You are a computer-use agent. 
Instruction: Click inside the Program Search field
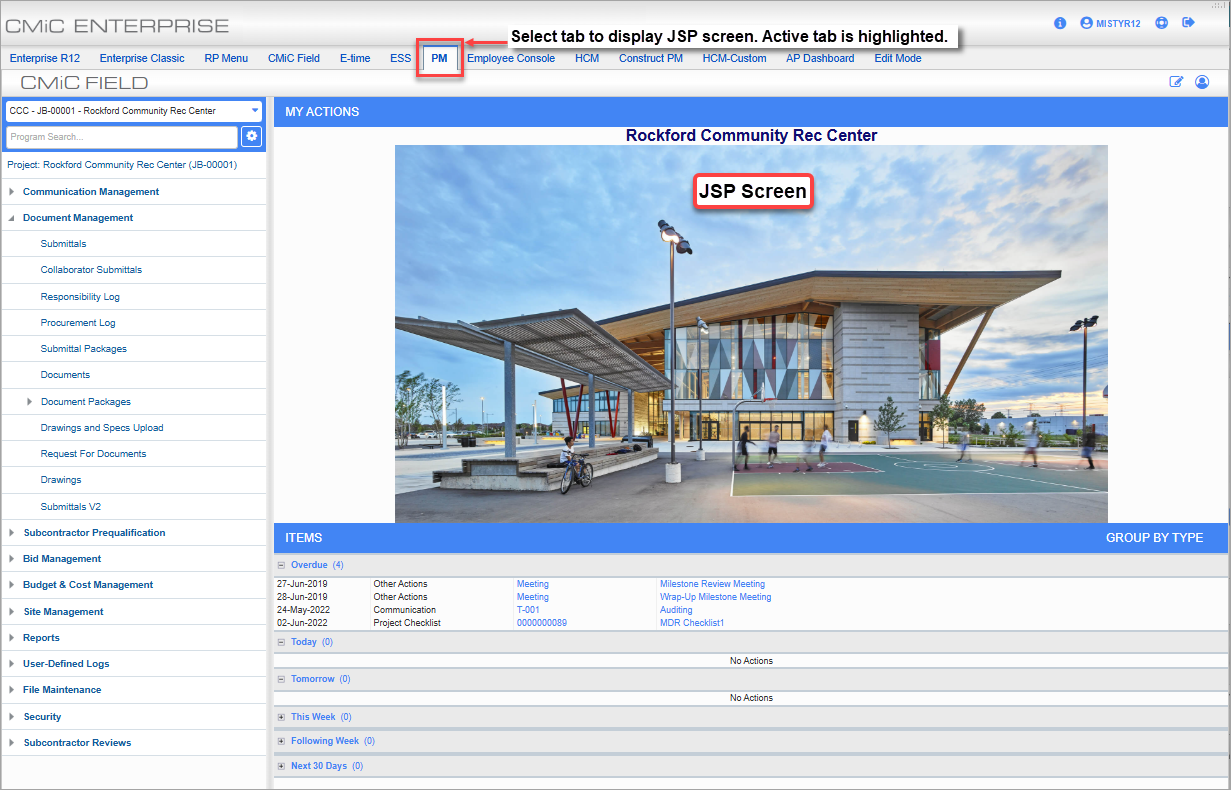pos(120,136)
